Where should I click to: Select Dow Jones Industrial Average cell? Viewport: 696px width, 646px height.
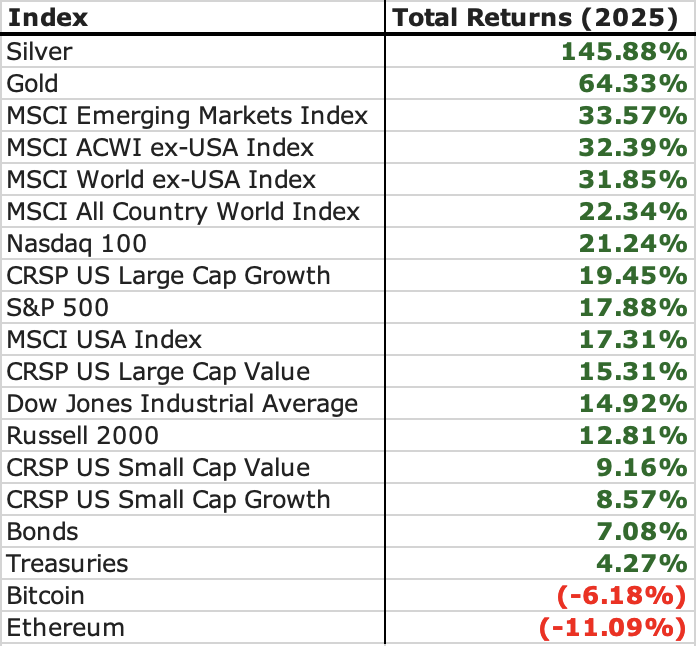coord(182,404)
